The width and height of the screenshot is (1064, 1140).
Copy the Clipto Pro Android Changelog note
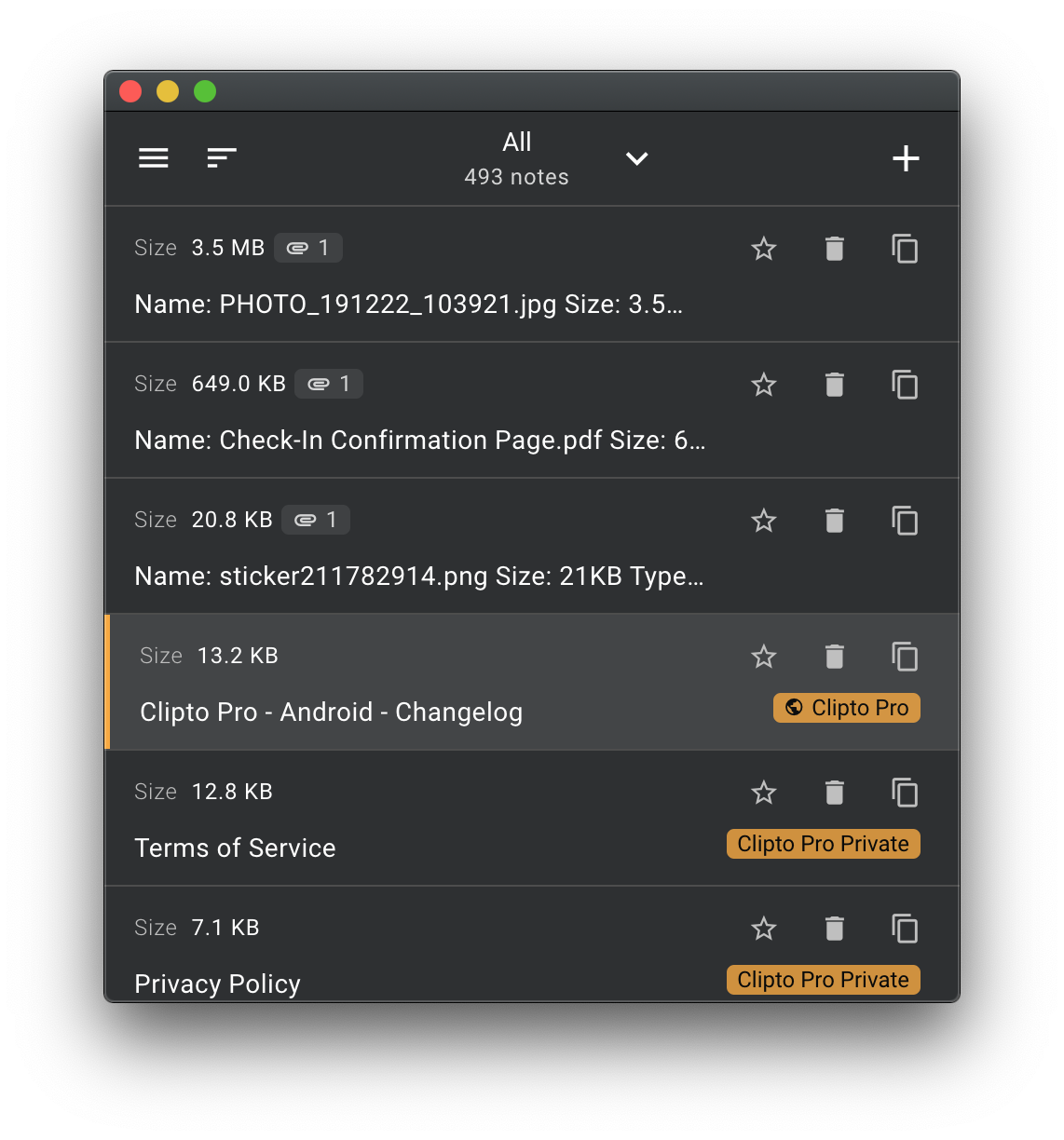coord(905,657)
